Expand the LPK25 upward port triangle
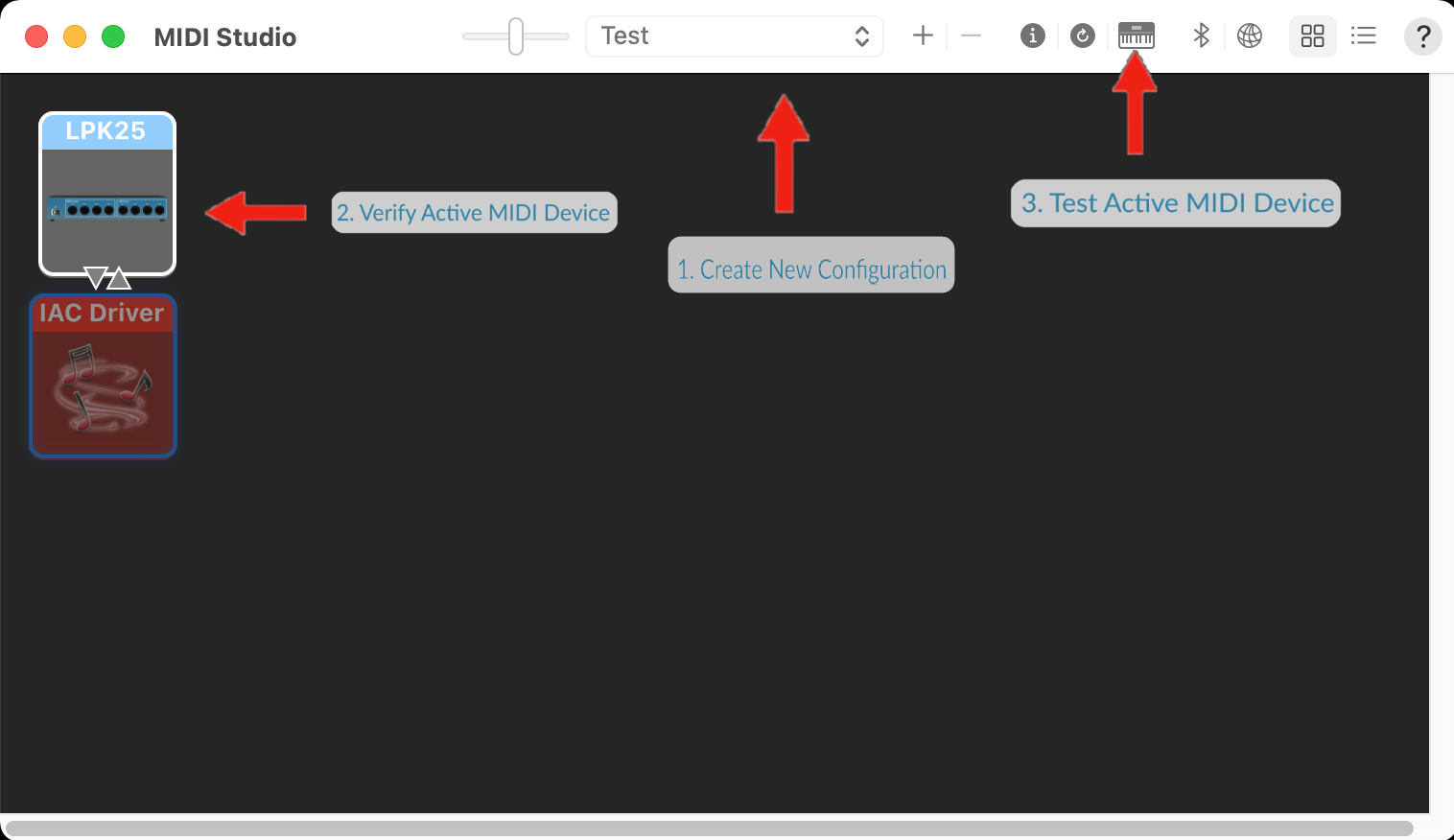 pyautogui.click(x=118, y=278)
